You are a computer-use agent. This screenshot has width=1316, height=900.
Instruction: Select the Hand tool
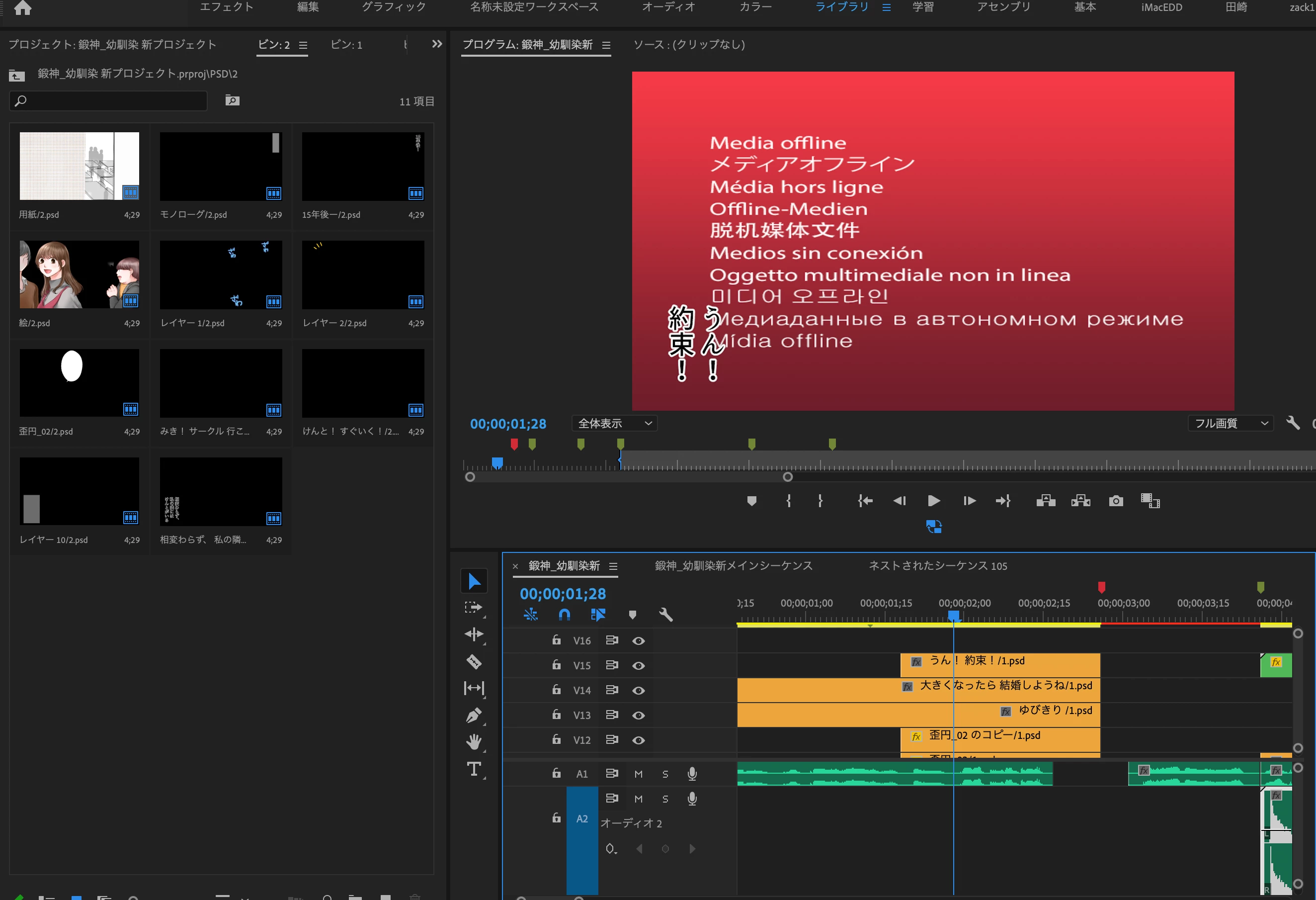pyautogui.click(x=474, y=742)
